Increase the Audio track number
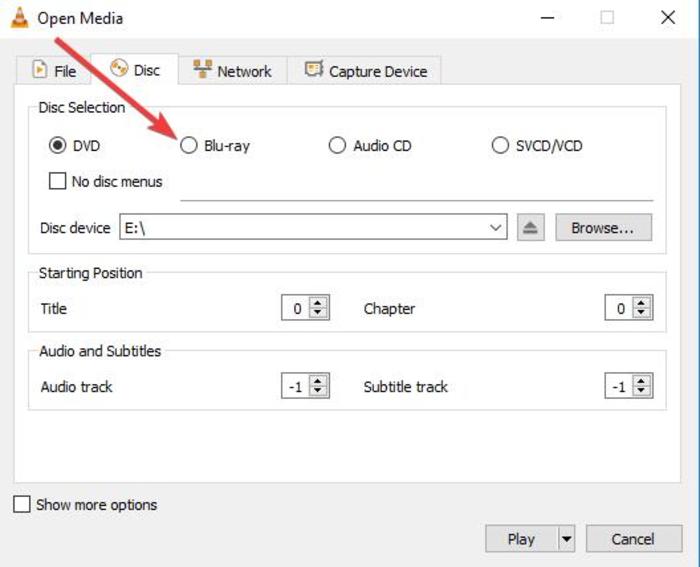 319,381
